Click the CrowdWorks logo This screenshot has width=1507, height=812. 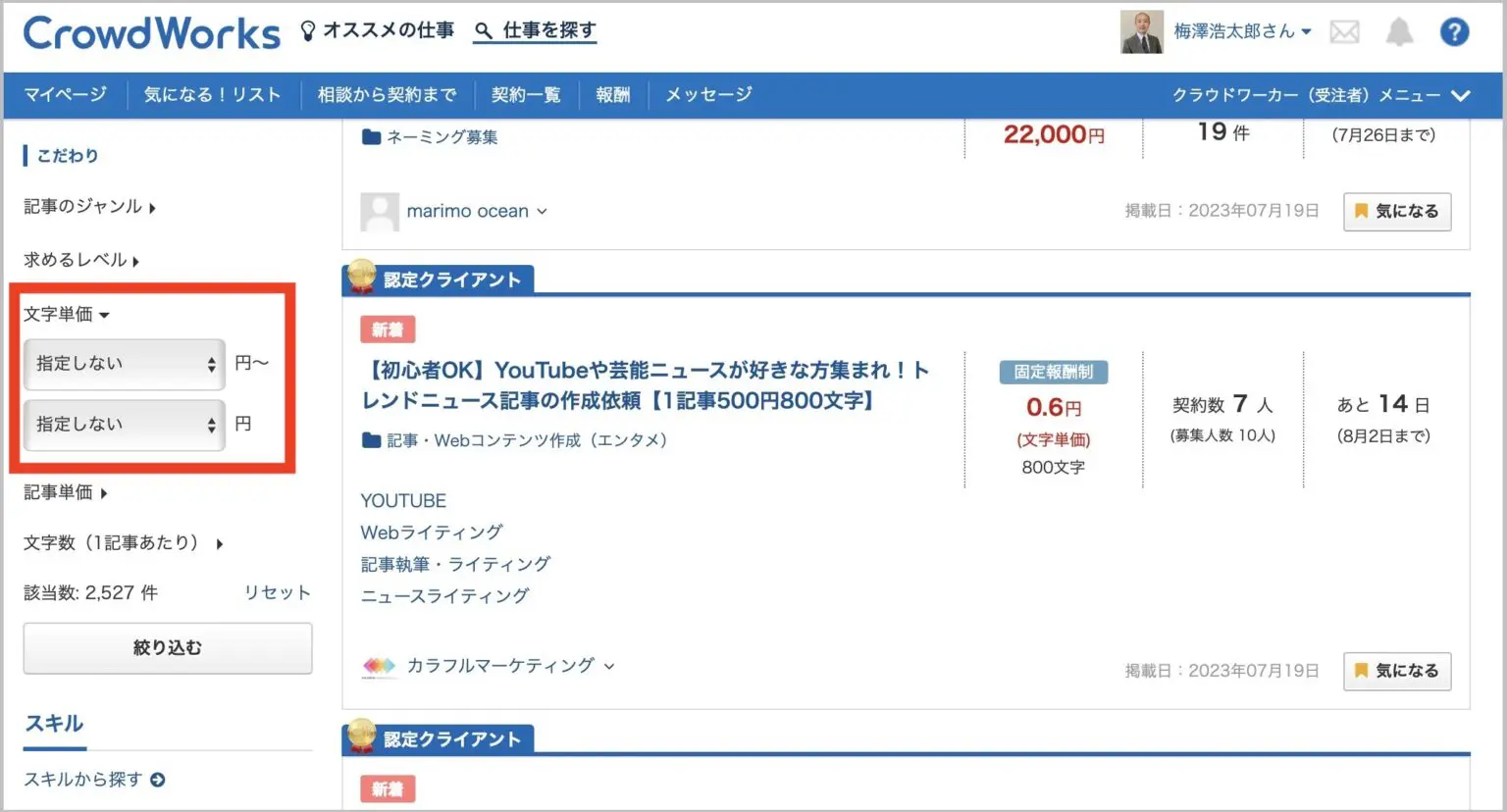pos(152,33)
